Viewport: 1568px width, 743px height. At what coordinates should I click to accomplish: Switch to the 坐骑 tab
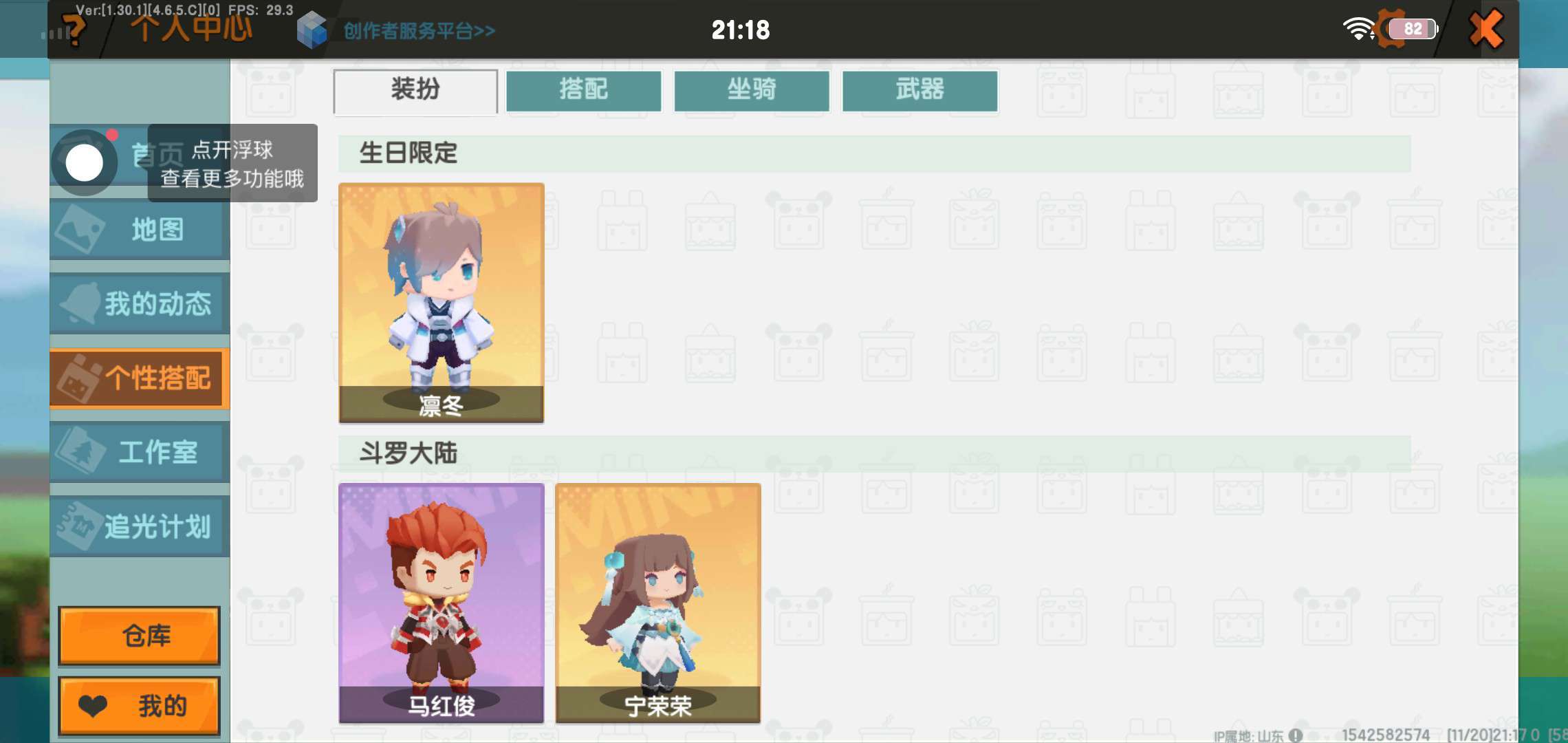(x=752, y=91)
